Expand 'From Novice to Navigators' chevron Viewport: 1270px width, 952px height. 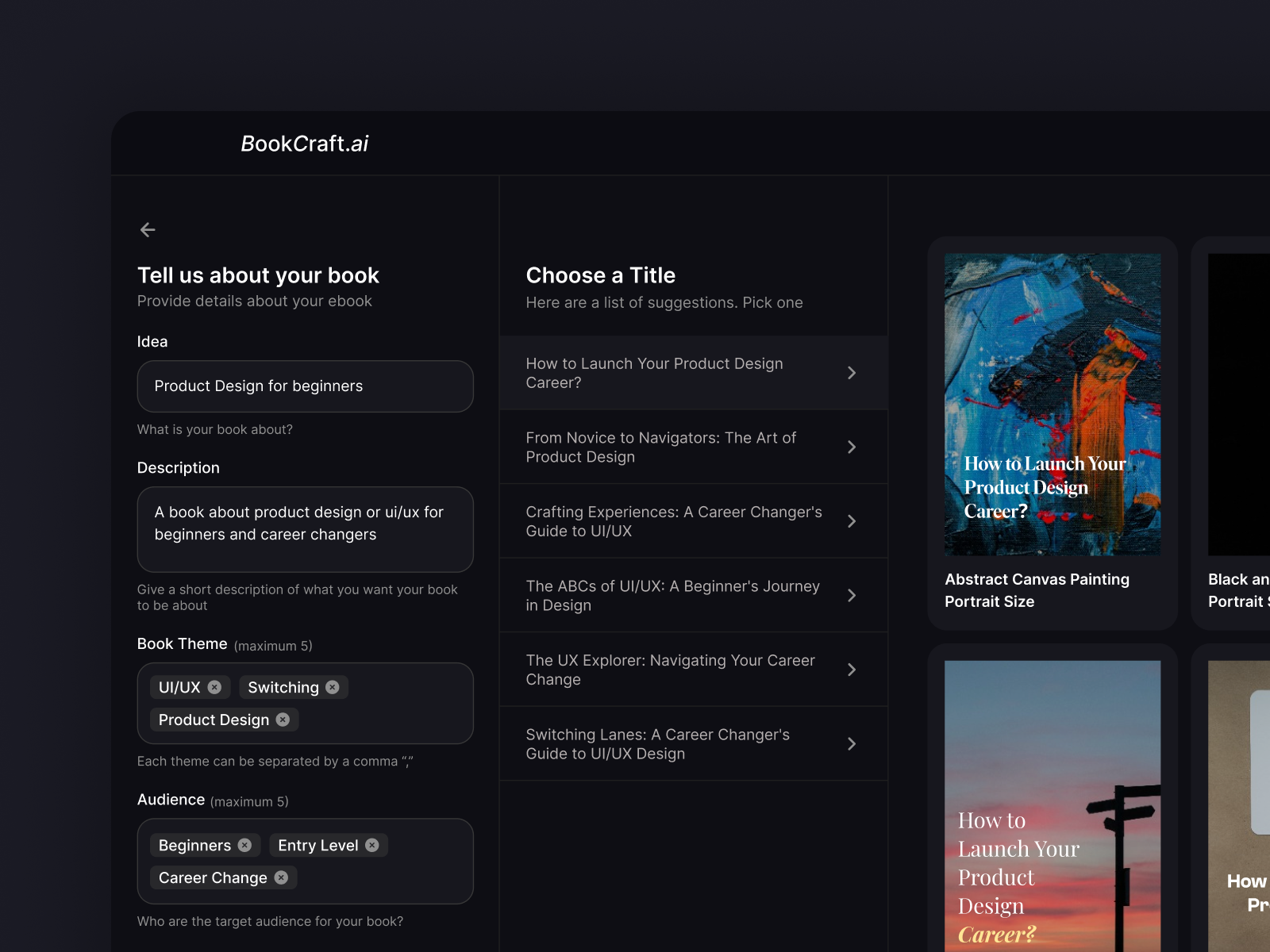[x=851, y=447]
